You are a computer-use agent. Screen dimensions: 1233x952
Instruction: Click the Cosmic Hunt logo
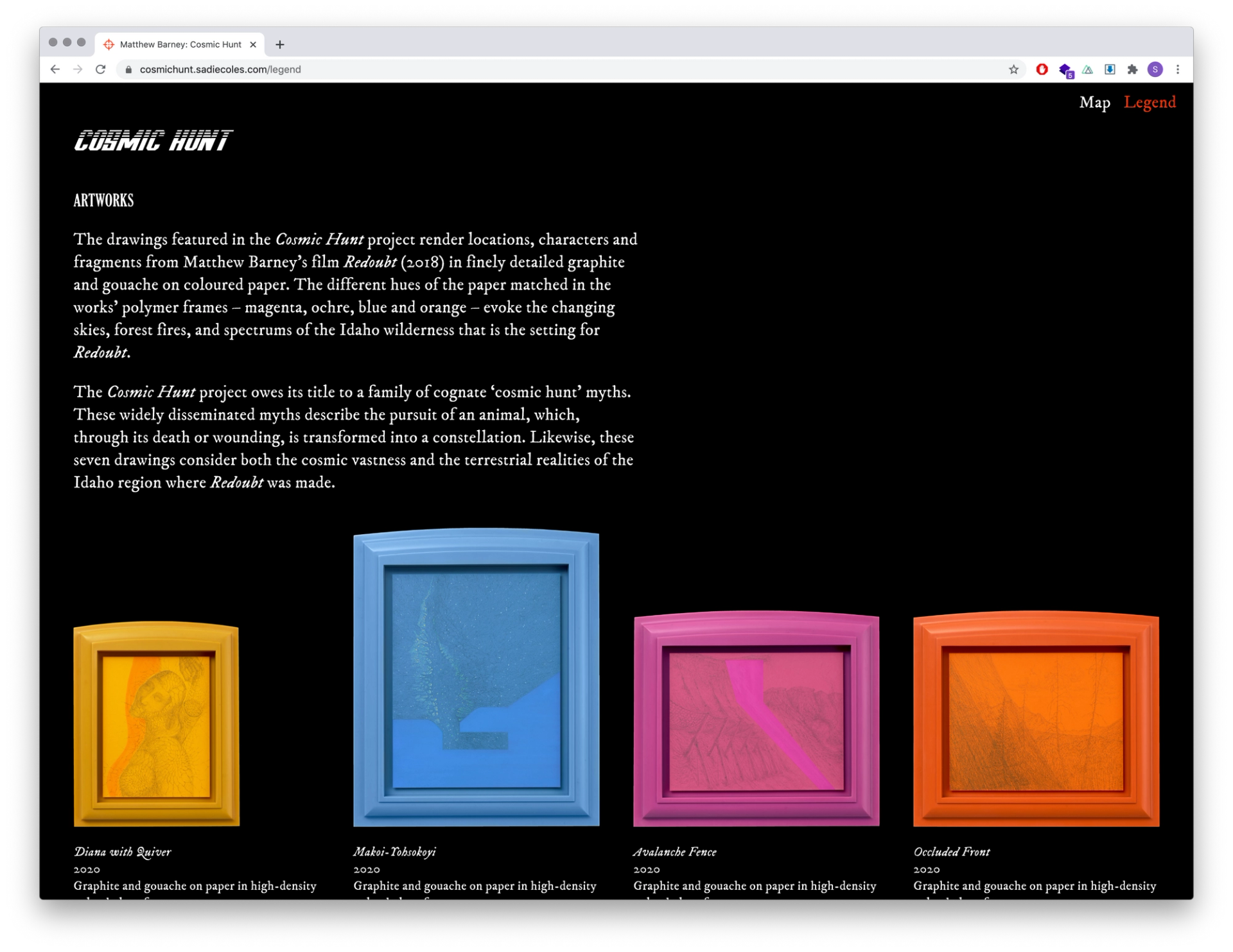pyautogui.click(x=153, y=141)
